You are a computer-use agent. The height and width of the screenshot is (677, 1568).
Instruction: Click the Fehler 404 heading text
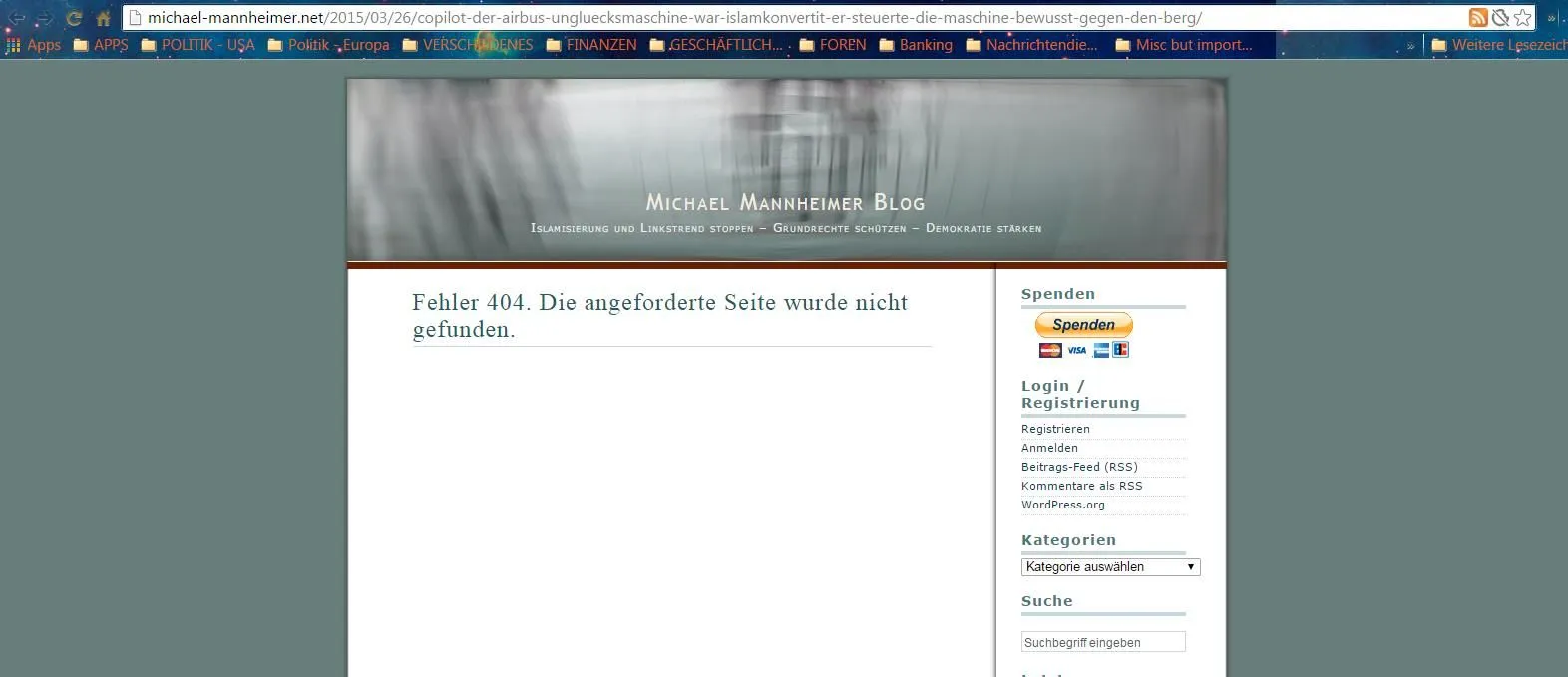(x=660, y=316)
